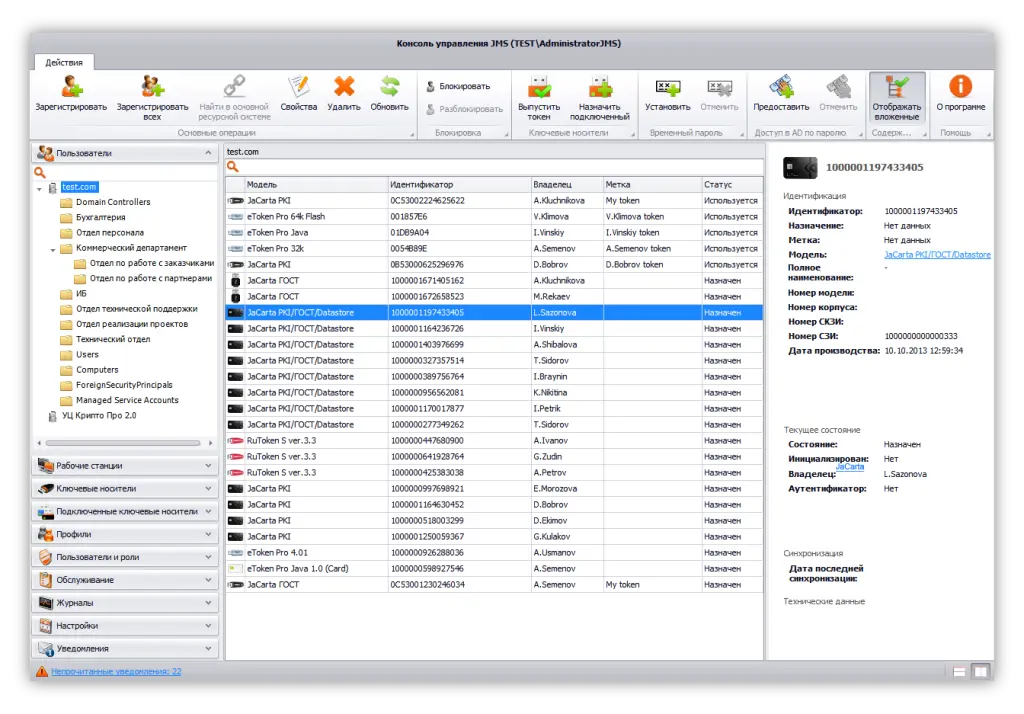Image resolution: width=1024 pixels, height=714 pixels.
Task: Click the Блокировать lock button
Action: click(458, 86)
